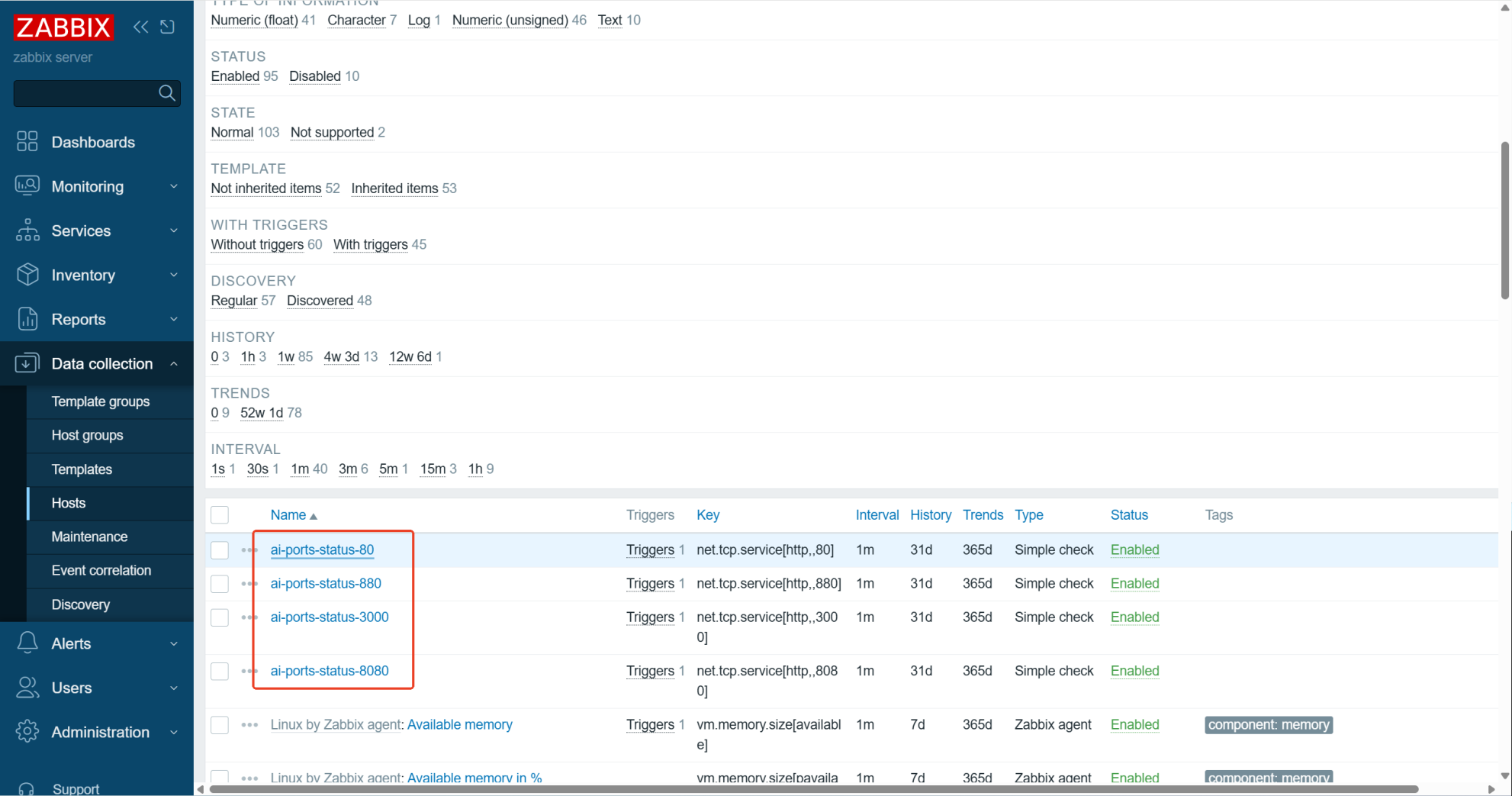The image size is (1512, 796).
Task: Open three-dots menu for ai-ports-status-880
Action: [249, 584]
